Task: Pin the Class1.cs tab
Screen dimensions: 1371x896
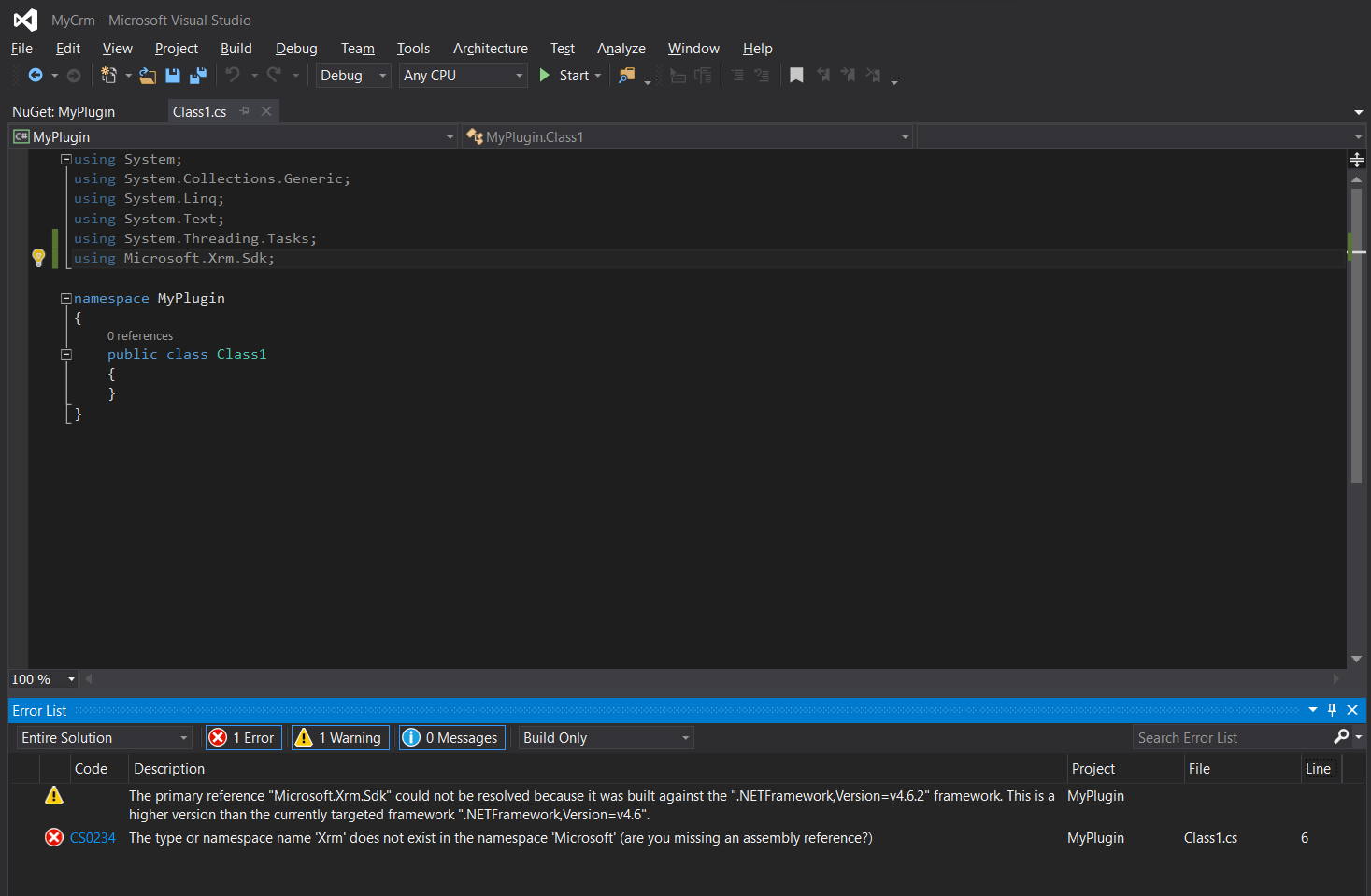Action: [x=245, y=111]
